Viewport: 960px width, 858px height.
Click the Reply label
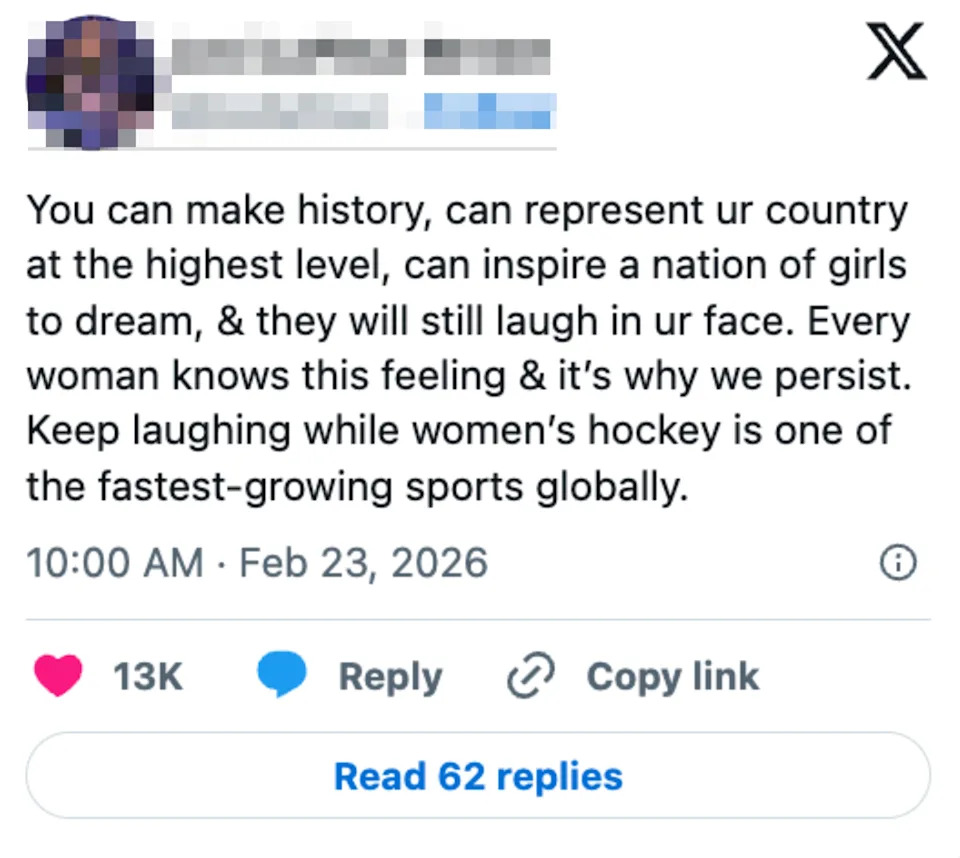392,676
